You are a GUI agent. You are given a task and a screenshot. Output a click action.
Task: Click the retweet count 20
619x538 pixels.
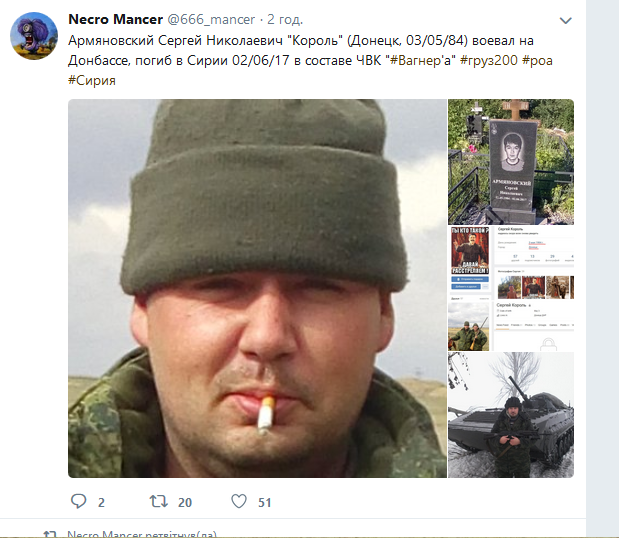tap(185, 502)
